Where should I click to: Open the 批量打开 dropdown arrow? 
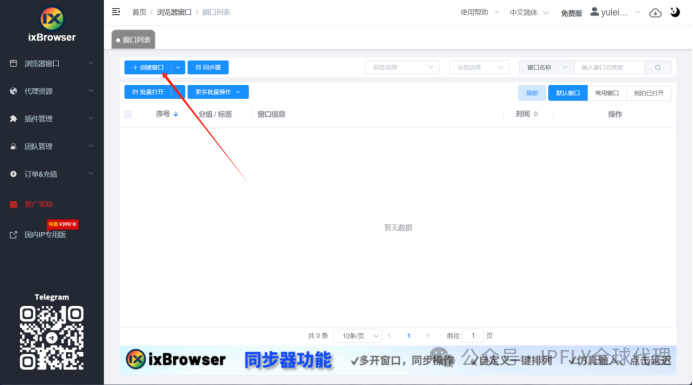(179, 92)
